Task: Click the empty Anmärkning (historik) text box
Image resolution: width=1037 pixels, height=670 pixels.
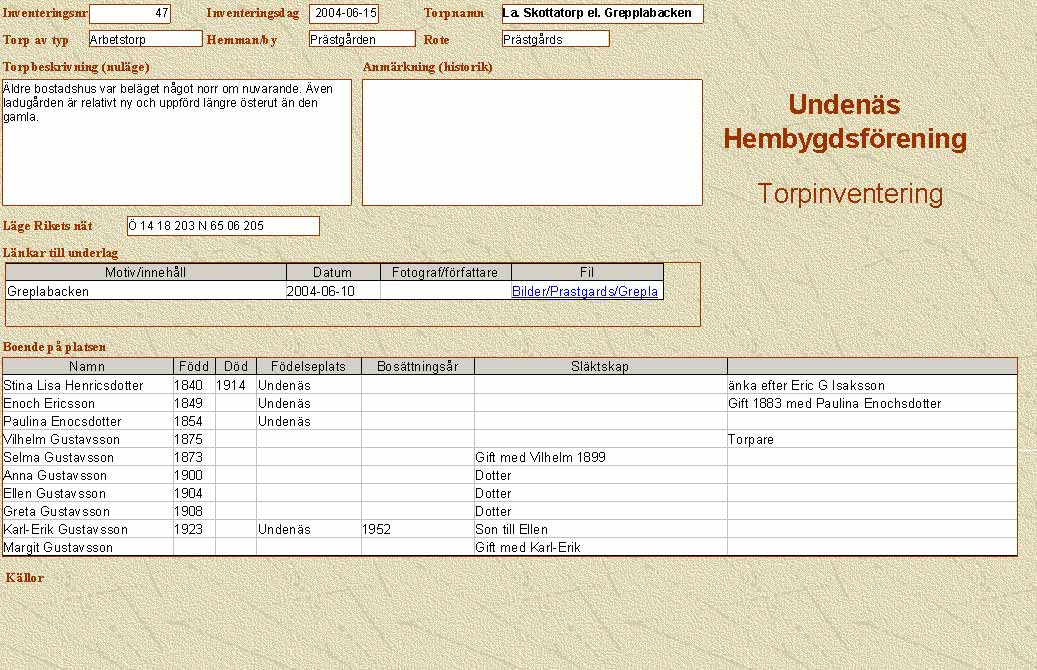Action: pyautogui.click(x=532, y=142)
